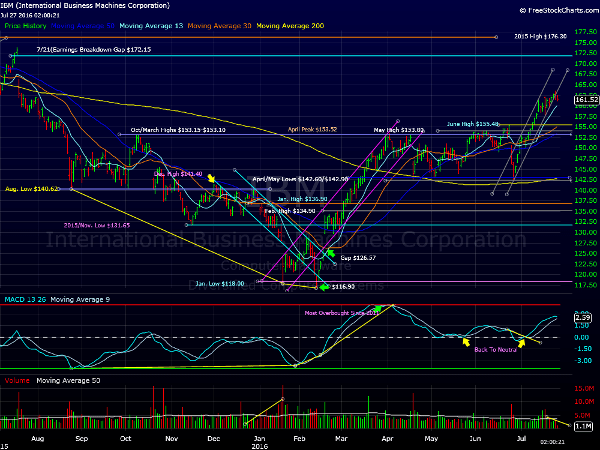Image resolution: width=600 pixels, height=450 pixels.
Task: Click the 'Jan. Low $118.00' annotation
Action: [220, 284]
